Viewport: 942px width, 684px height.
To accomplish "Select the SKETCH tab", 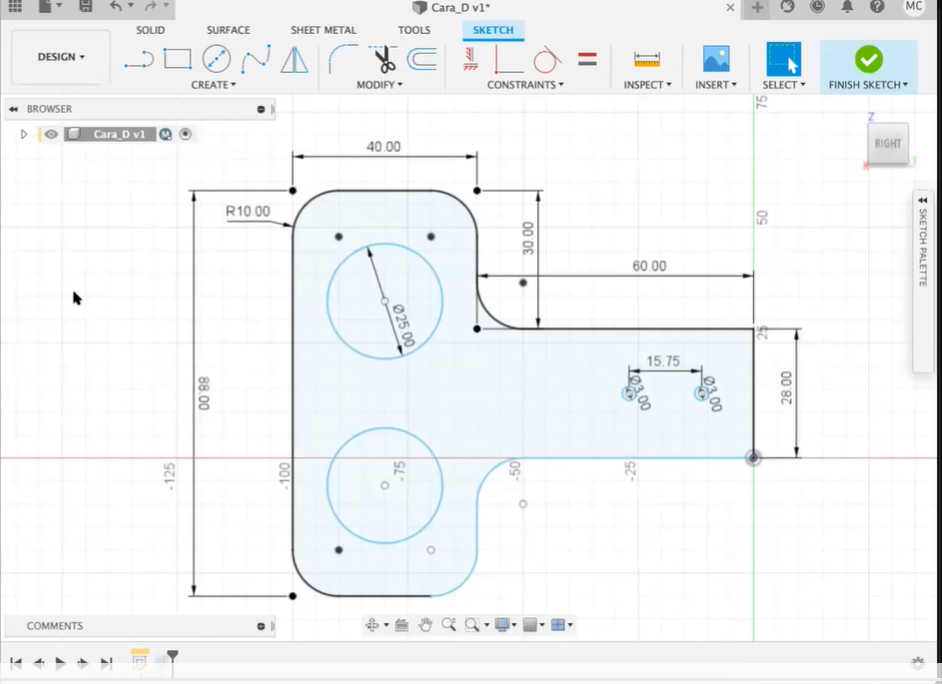I will (x=493, y=30).
